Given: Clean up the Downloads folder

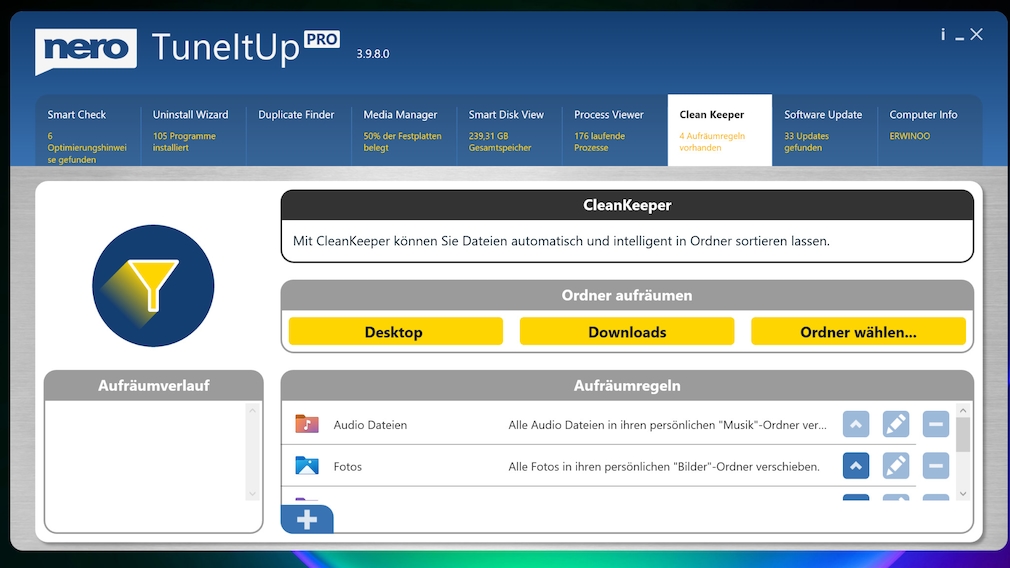Looking at the screenshot, I should pyautogui.click(x=627, y=332).
